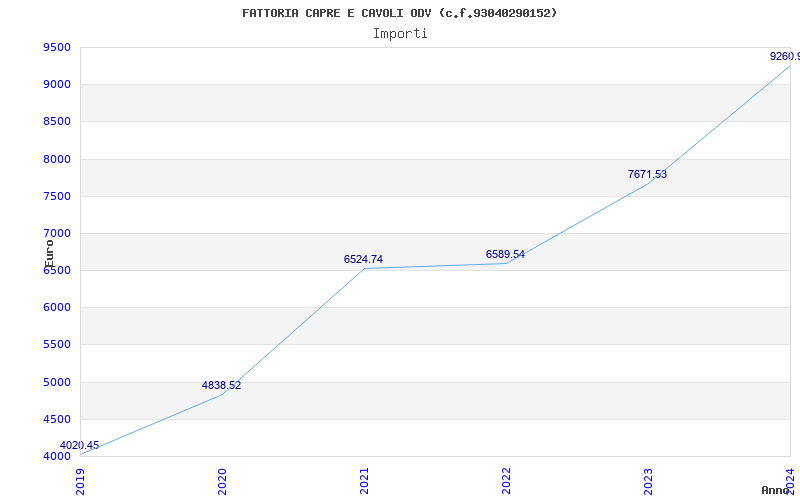
Task: Click the y-axis value 7500
Action: (x=57, y=196)
